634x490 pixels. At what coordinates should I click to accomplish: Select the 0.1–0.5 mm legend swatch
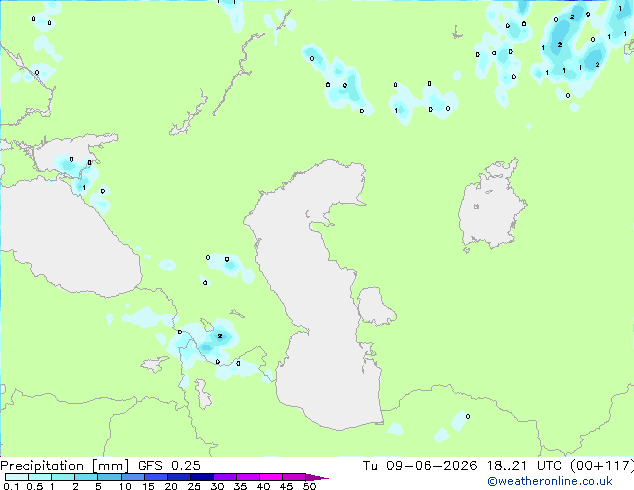(x=17, y=477)
